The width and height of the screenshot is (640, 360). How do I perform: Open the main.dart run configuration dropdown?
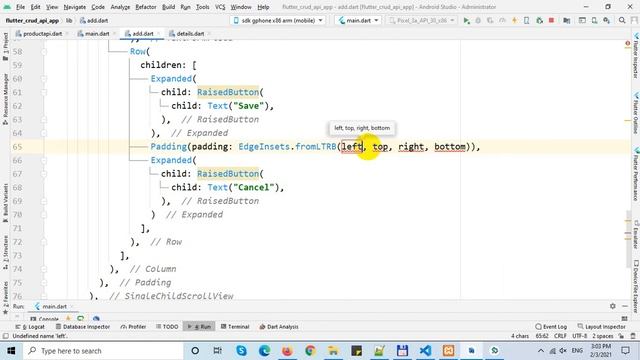pyautogui.click(x=358, y=20)
